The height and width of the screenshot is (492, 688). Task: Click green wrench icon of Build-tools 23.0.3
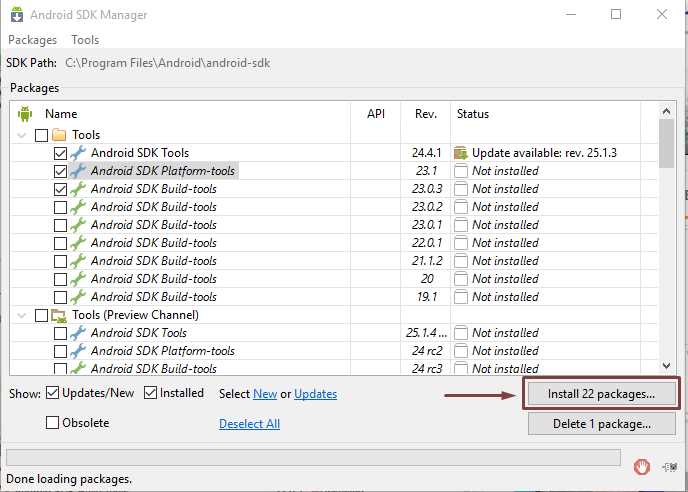[78, 189]
